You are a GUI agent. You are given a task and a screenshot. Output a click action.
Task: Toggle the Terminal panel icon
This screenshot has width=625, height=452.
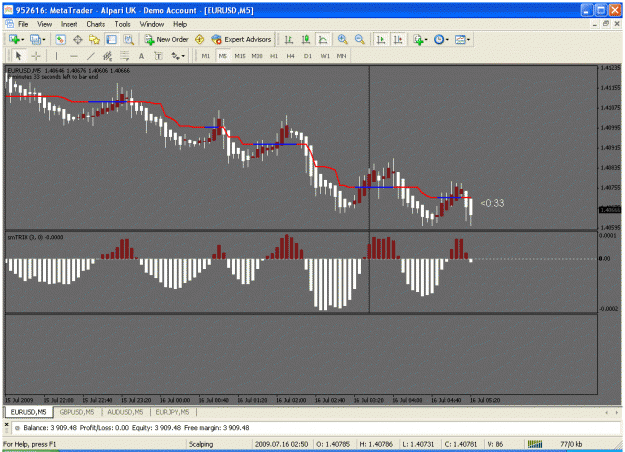coord(111,39)
